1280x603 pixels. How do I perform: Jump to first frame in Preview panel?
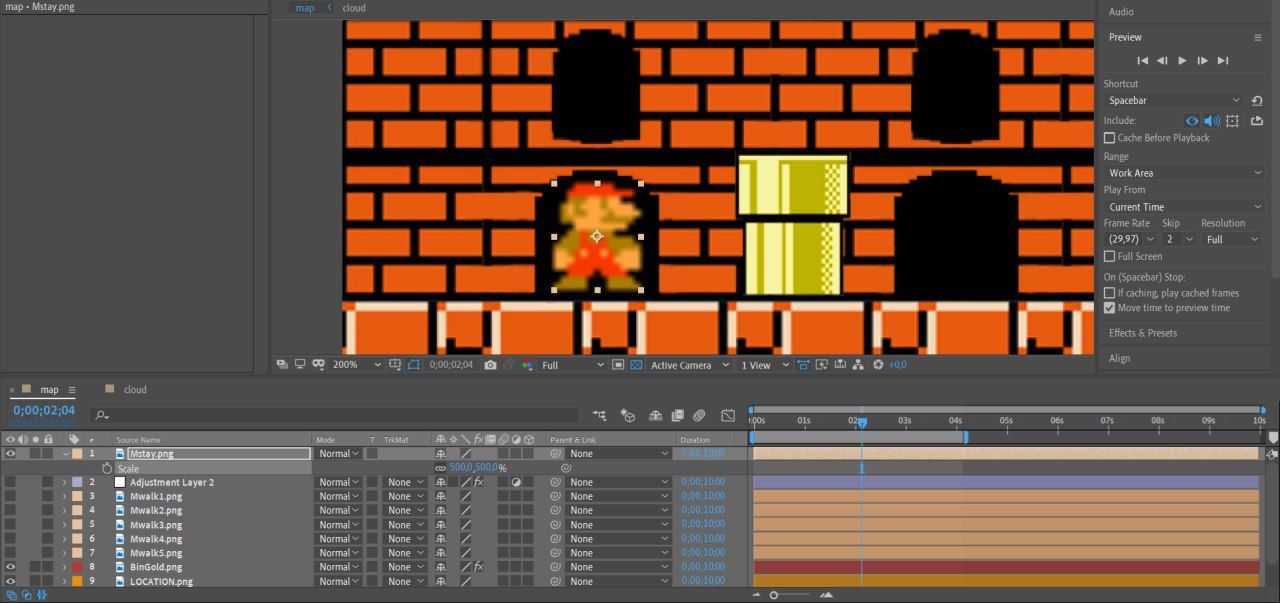(x=1142, y=61)
